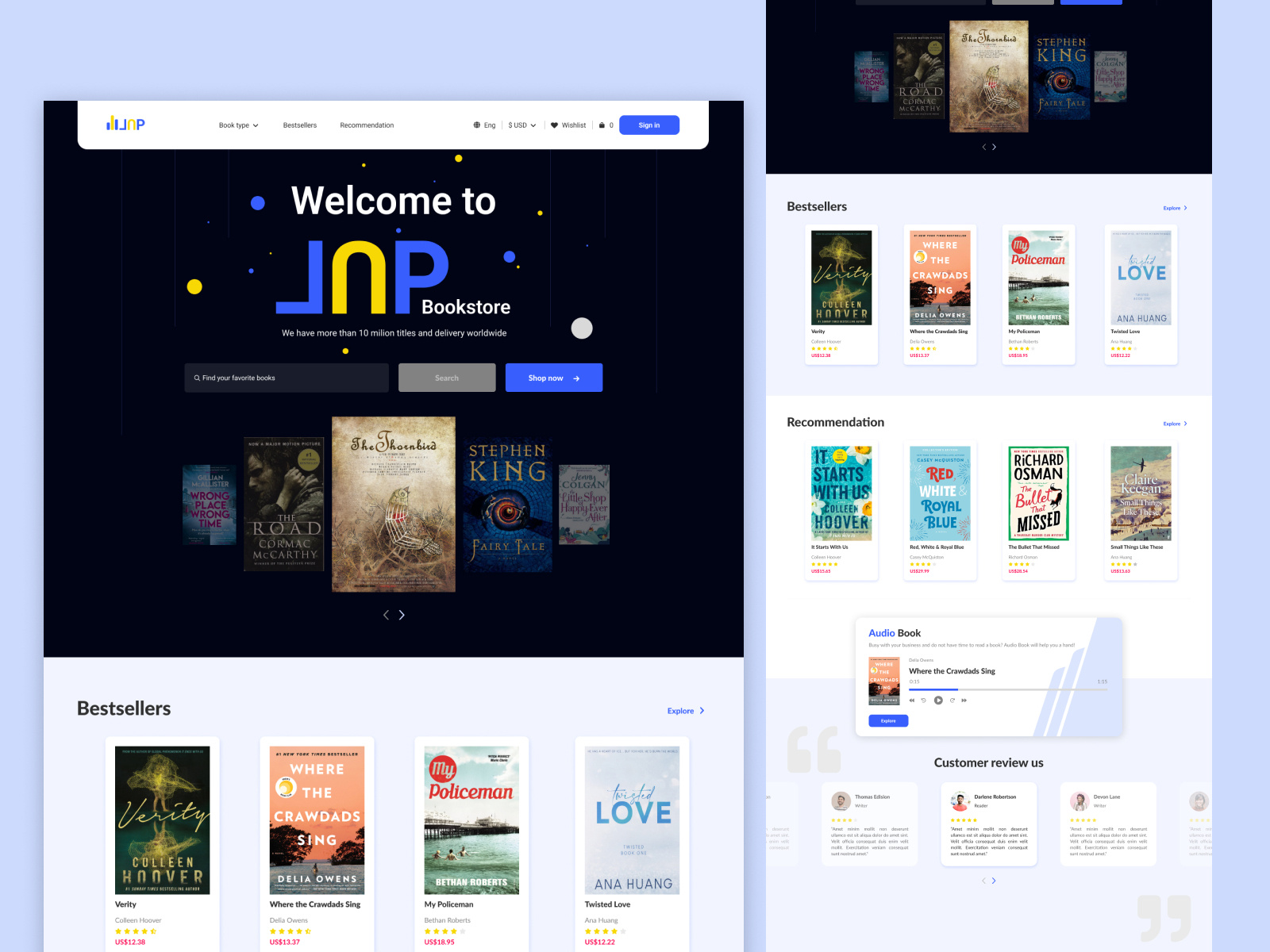The image size is (1270, 952).
Task: Open the Recommendation menu item
Action: tap(367, 125)
